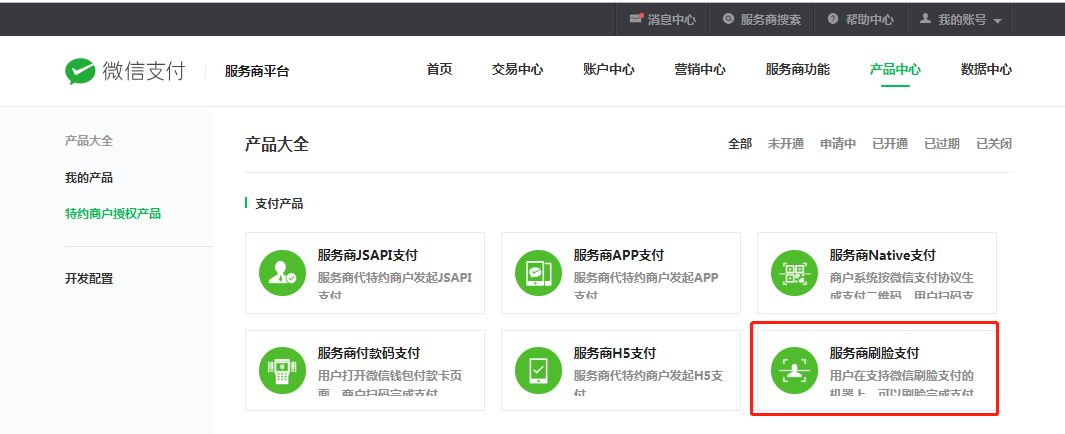
Task: Click the message center envelope icon
Action: 636,19
